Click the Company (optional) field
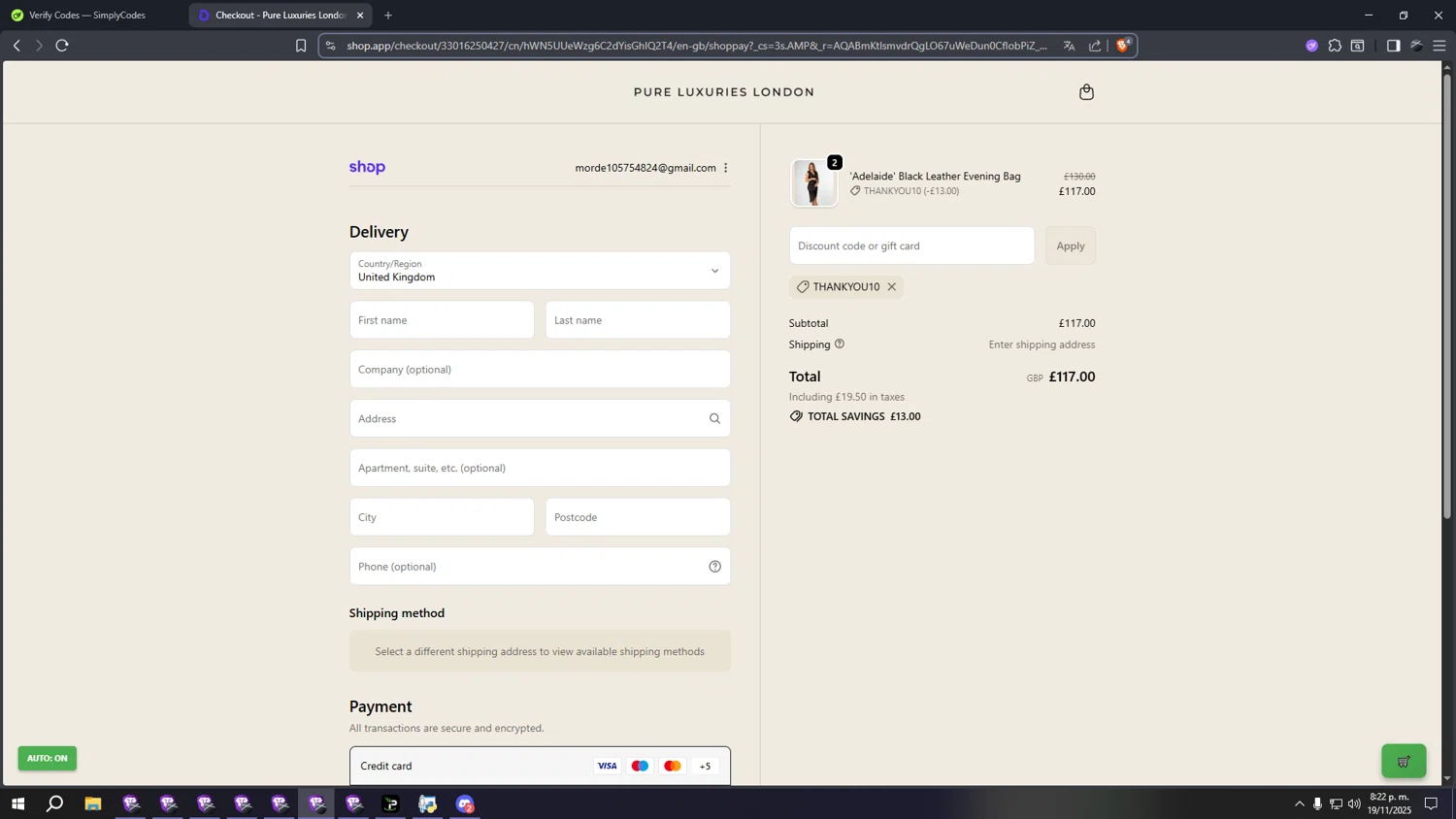Image resolution: width=1456 pixels, height=819 pixels. click(540, 370)
